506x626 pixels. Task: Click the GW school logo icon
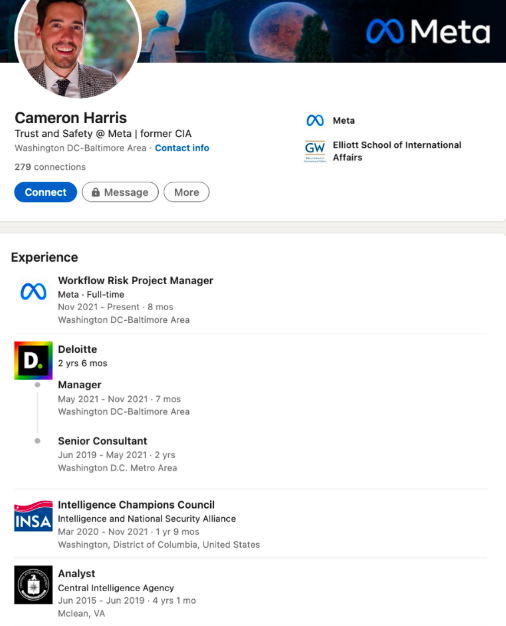click(315, 151)
